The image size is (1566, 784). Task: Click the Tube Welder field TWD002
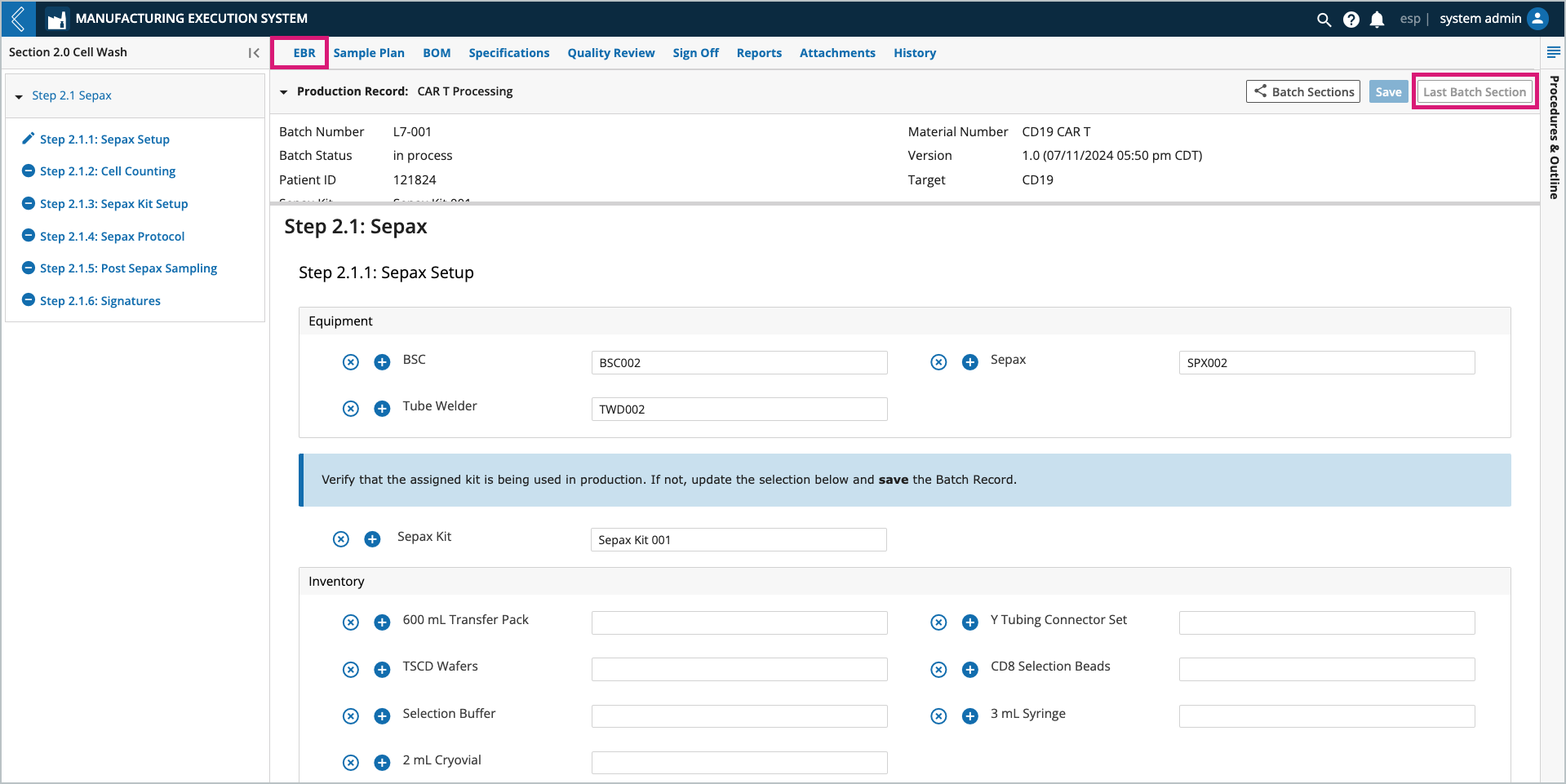739,410
